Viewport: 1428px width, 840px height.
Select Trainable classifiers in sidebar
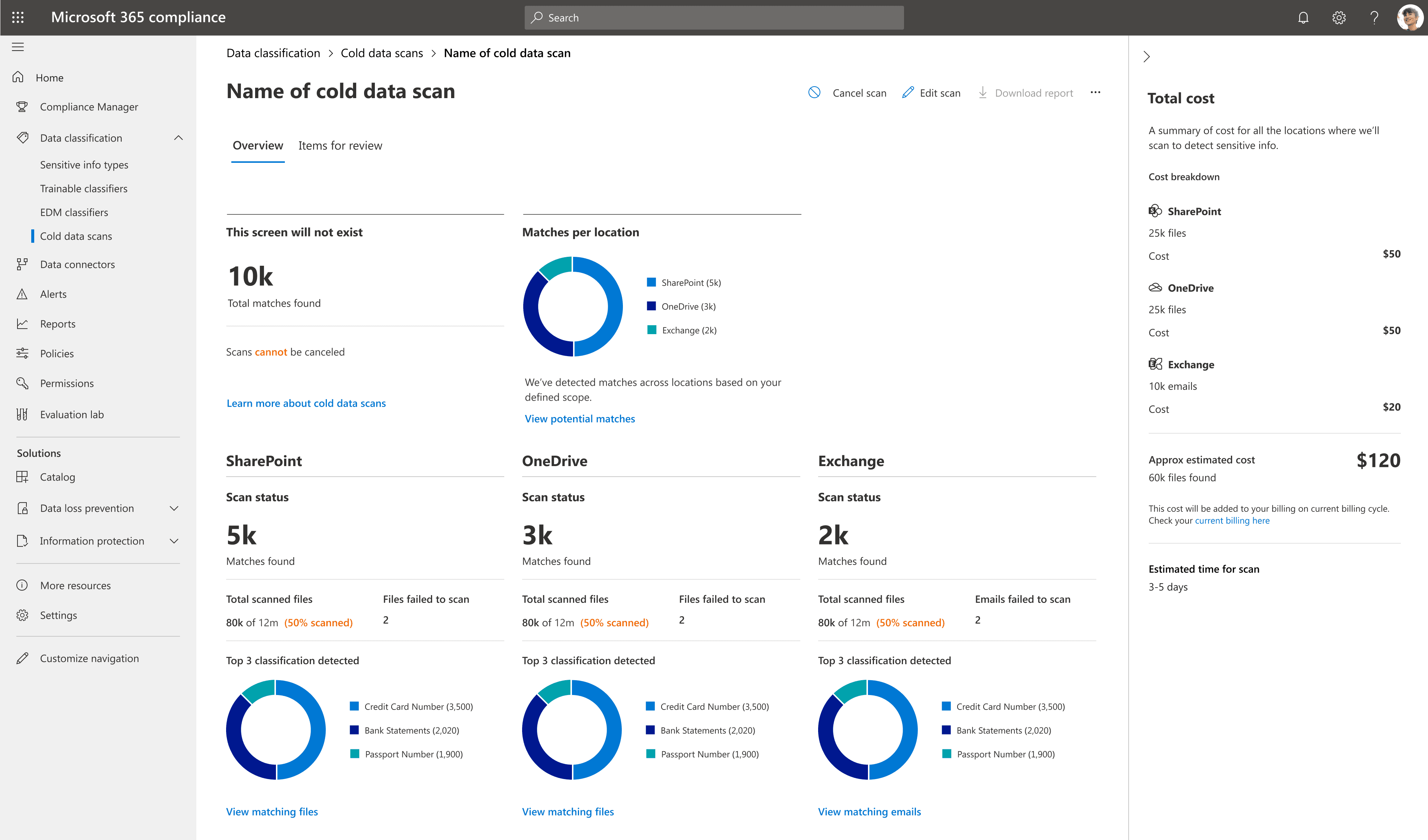[83, 188]
